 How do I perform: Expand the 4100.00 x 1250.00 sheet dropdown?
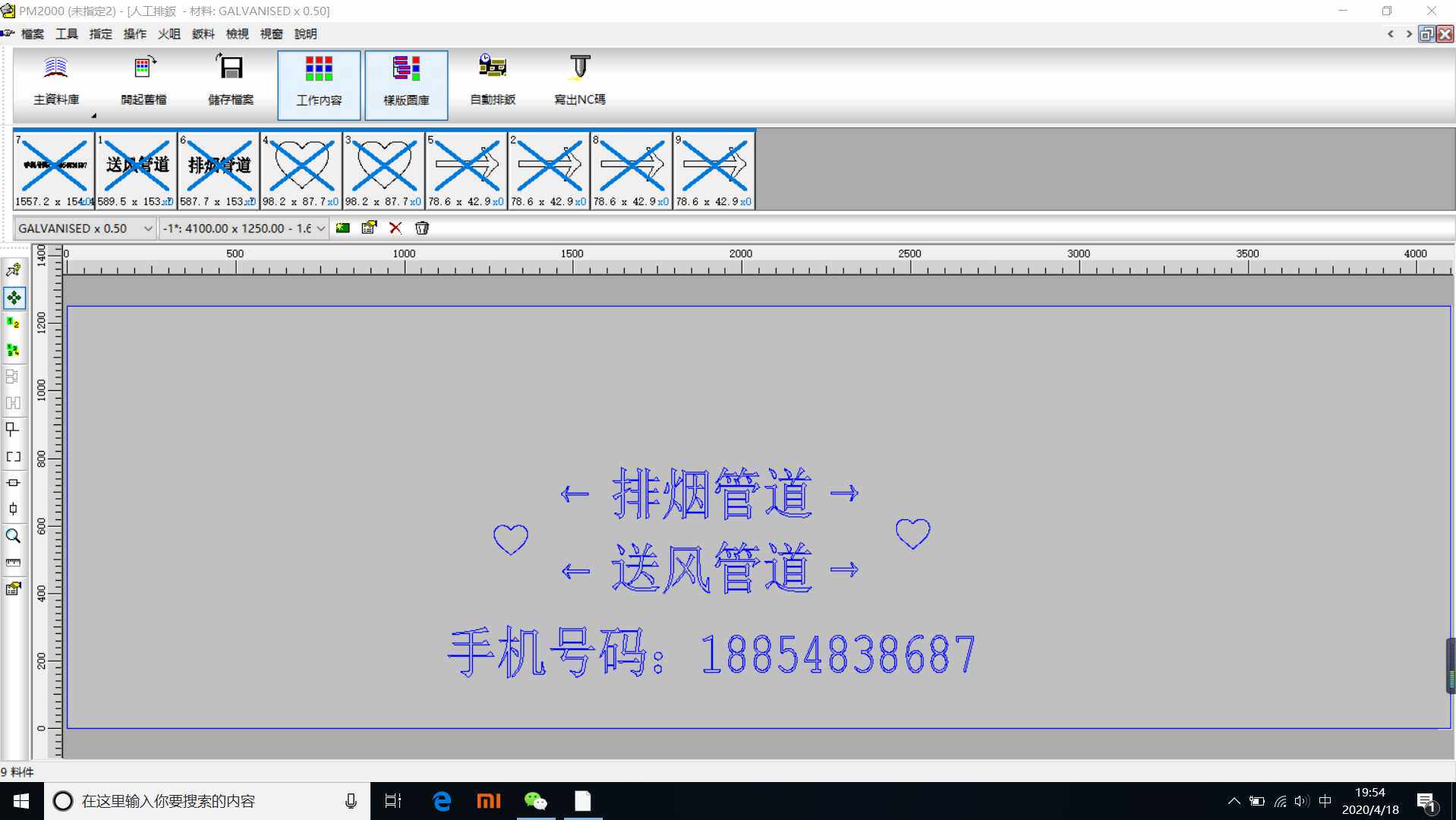pyautogui.click(x=321, y=229)
